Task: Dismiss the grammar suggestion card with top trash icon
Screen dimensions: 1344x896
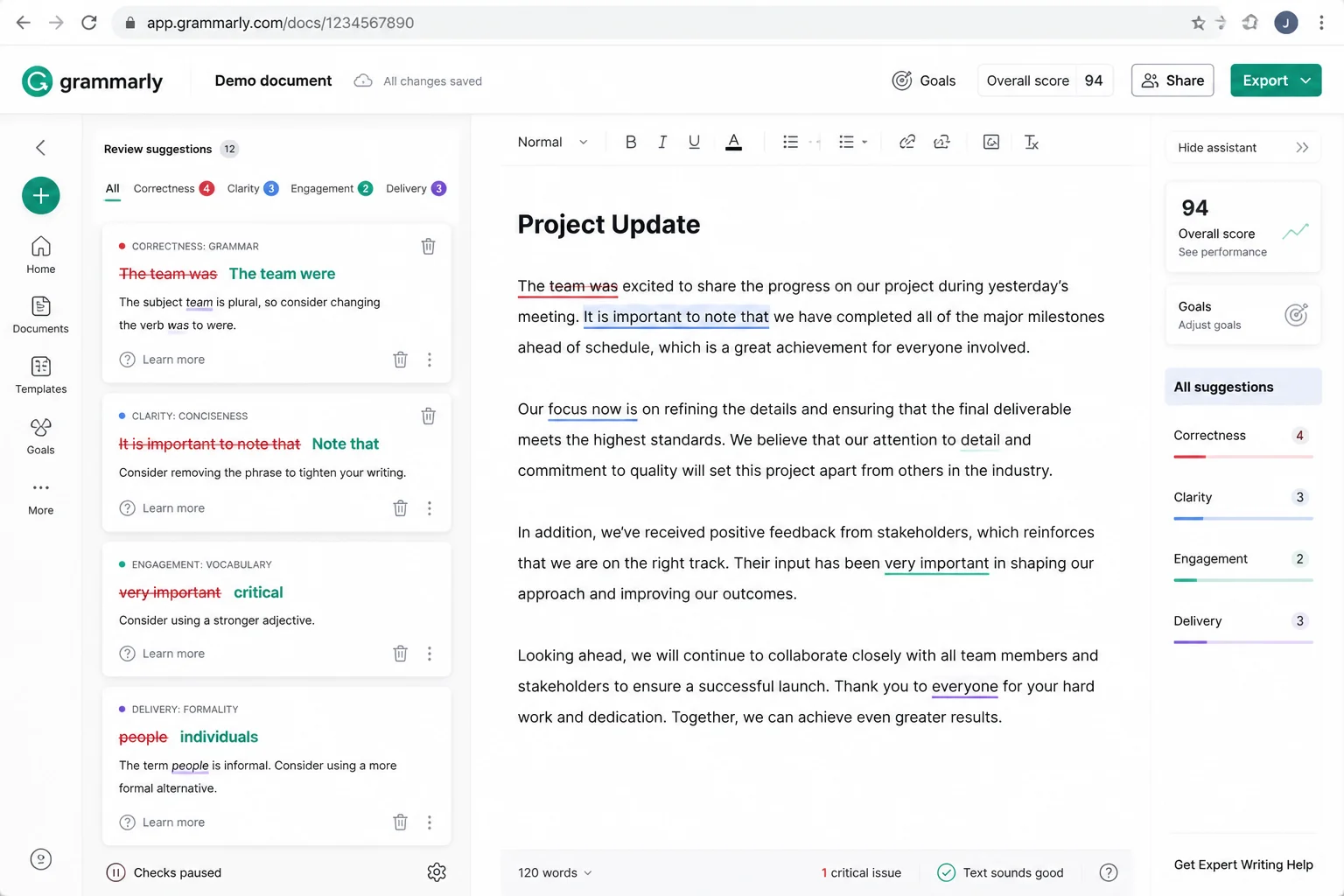Action: tap(428, 246)
